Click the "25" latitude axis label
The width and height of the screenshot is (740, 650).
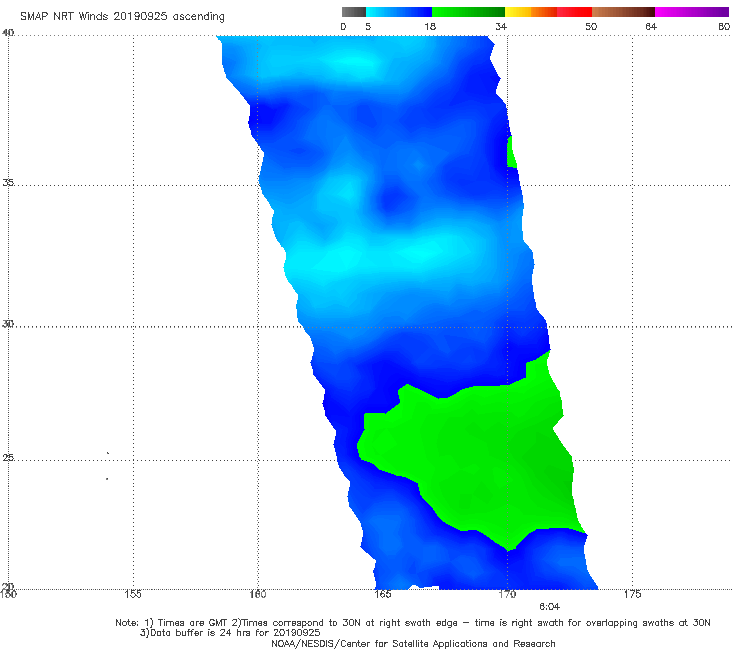click(8, 458)
